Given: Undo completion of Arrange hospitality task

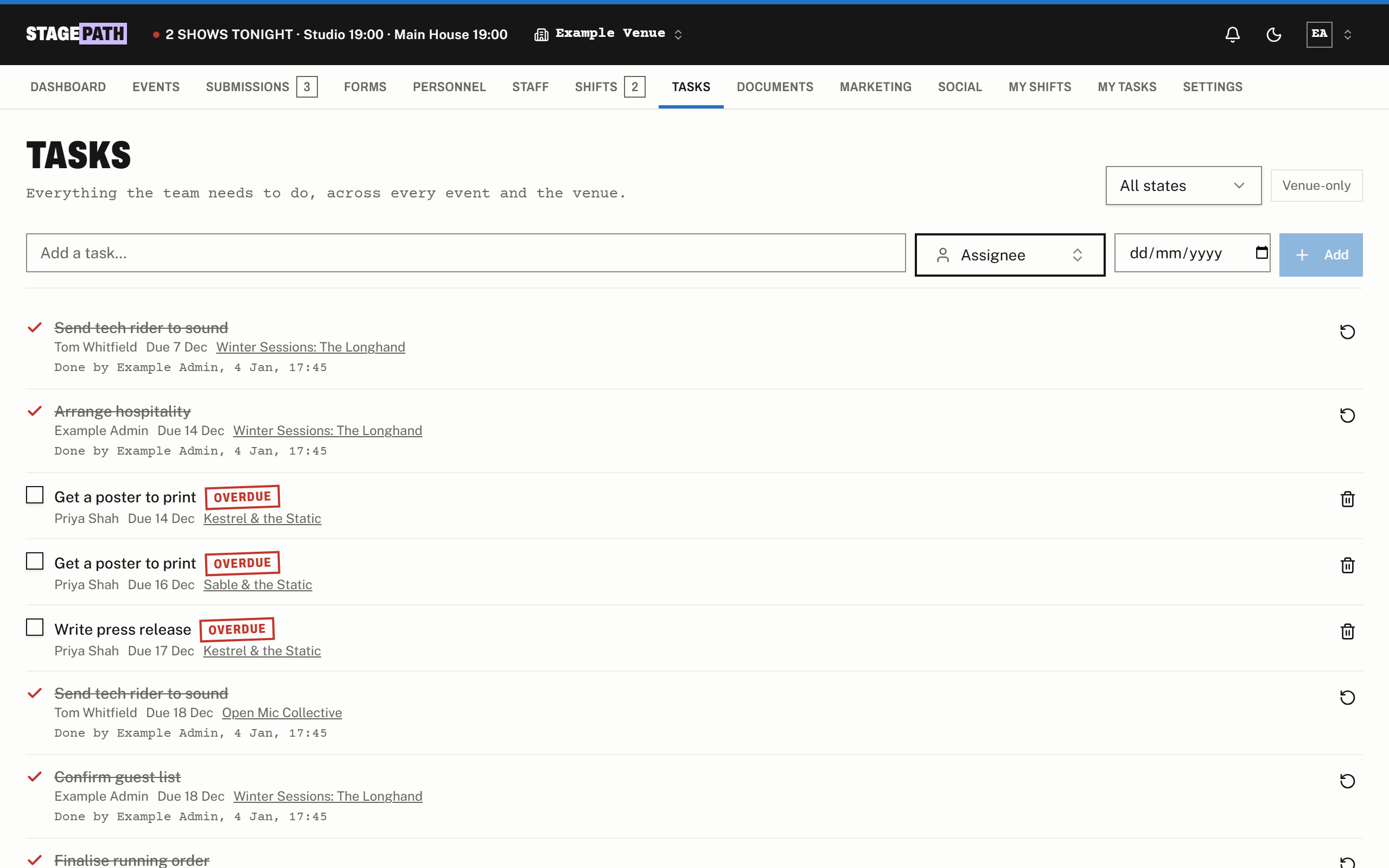Looking at the screenshot, I should click(1347, 415).
